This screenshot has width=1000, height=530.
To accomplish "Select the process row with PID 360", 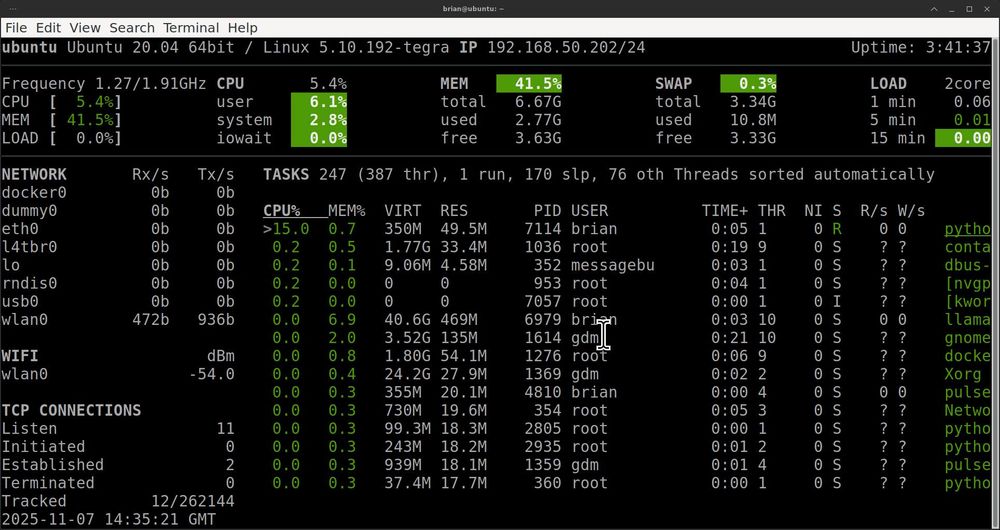I will tap(627, 483).
